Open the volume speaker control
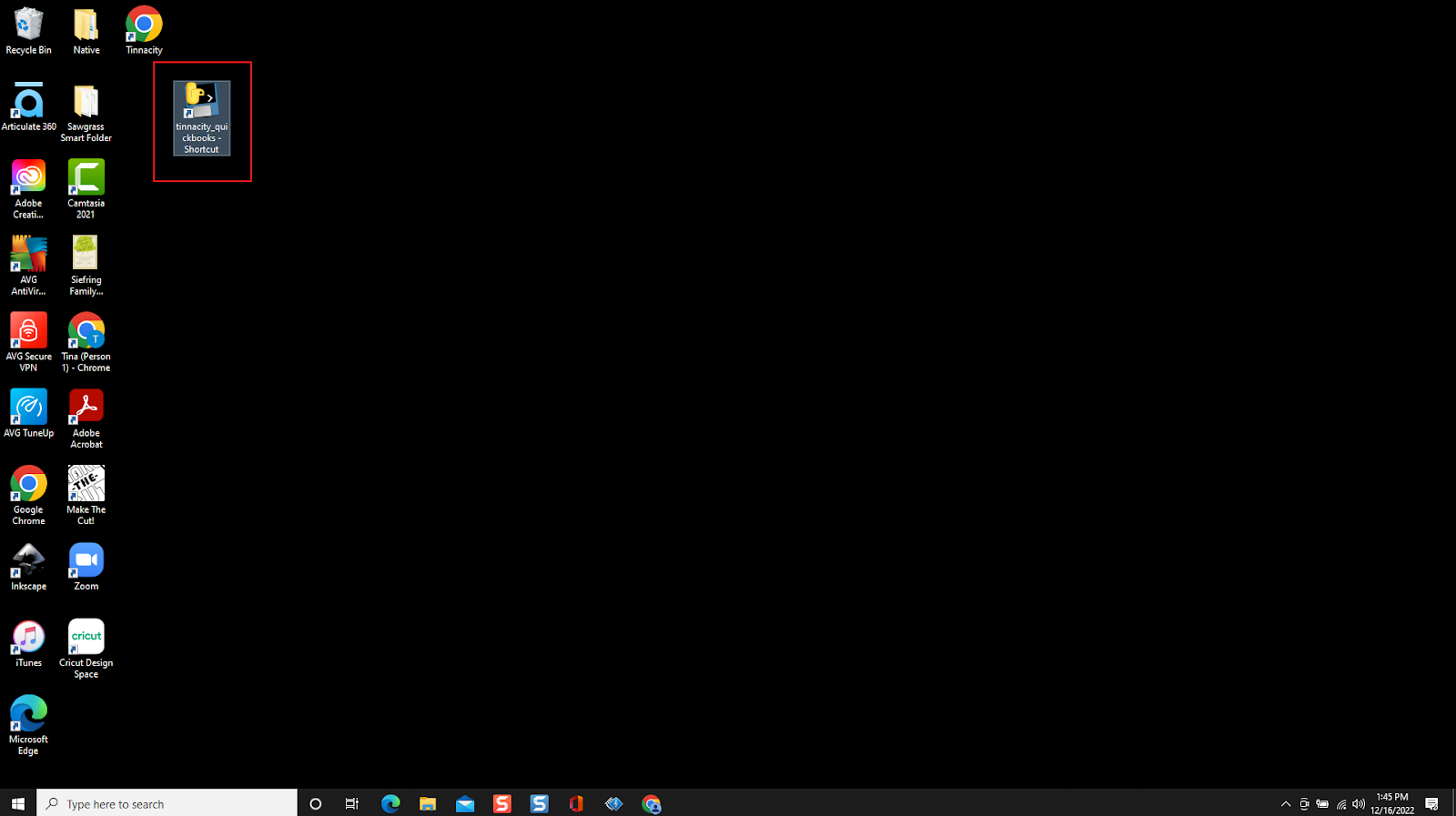The image size is (1456, 816). [1359, 803]
